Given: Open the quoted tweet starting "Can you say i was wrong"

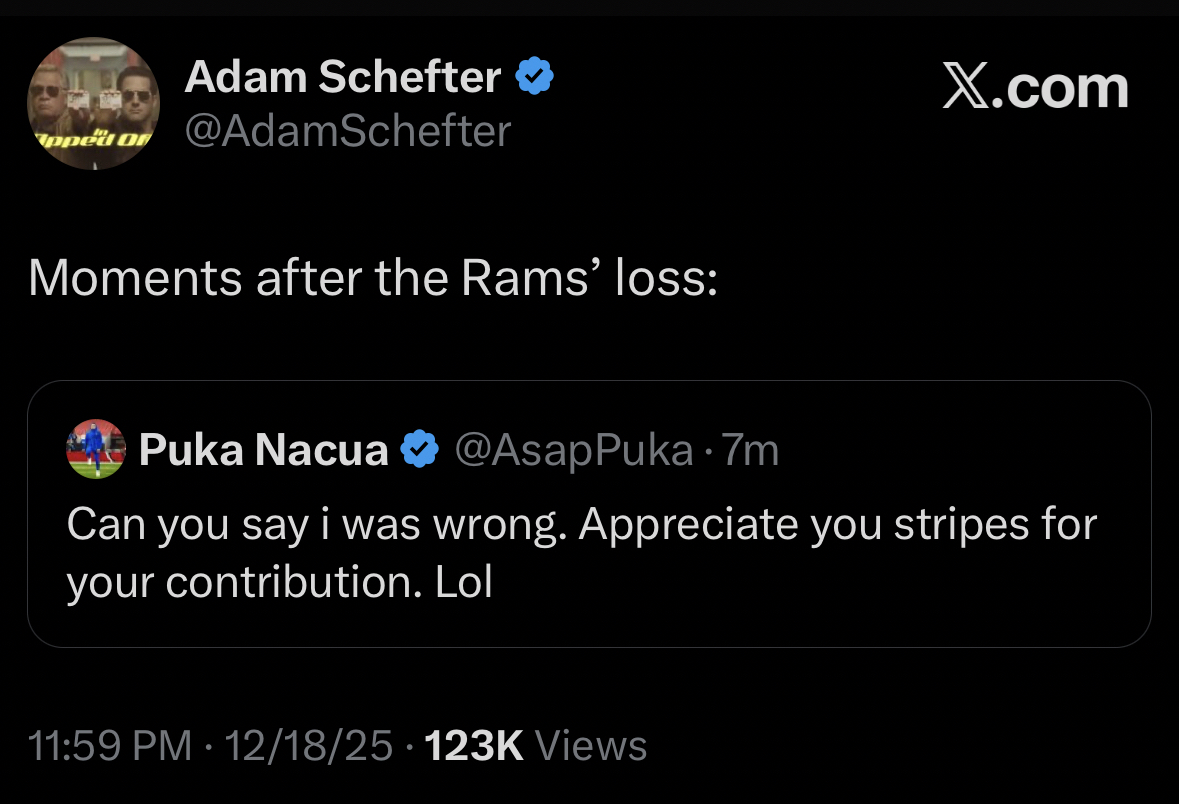Looking at the screenshot, I should (580, 525).
